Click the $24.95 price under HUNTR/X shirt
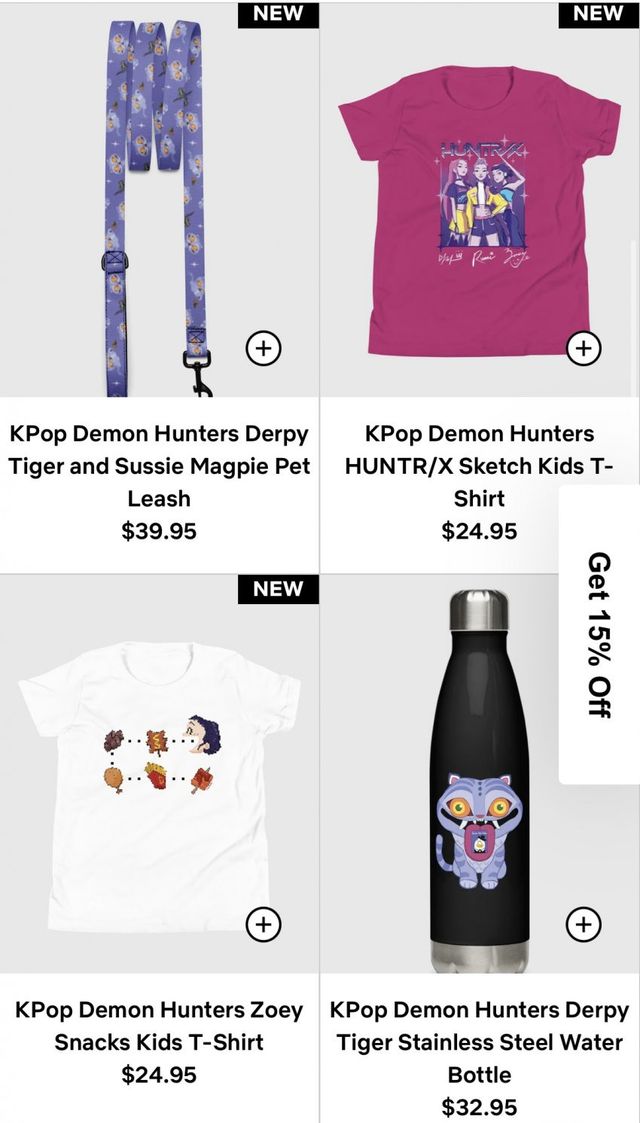This screenshot has height=1123, width=640. 479,531
